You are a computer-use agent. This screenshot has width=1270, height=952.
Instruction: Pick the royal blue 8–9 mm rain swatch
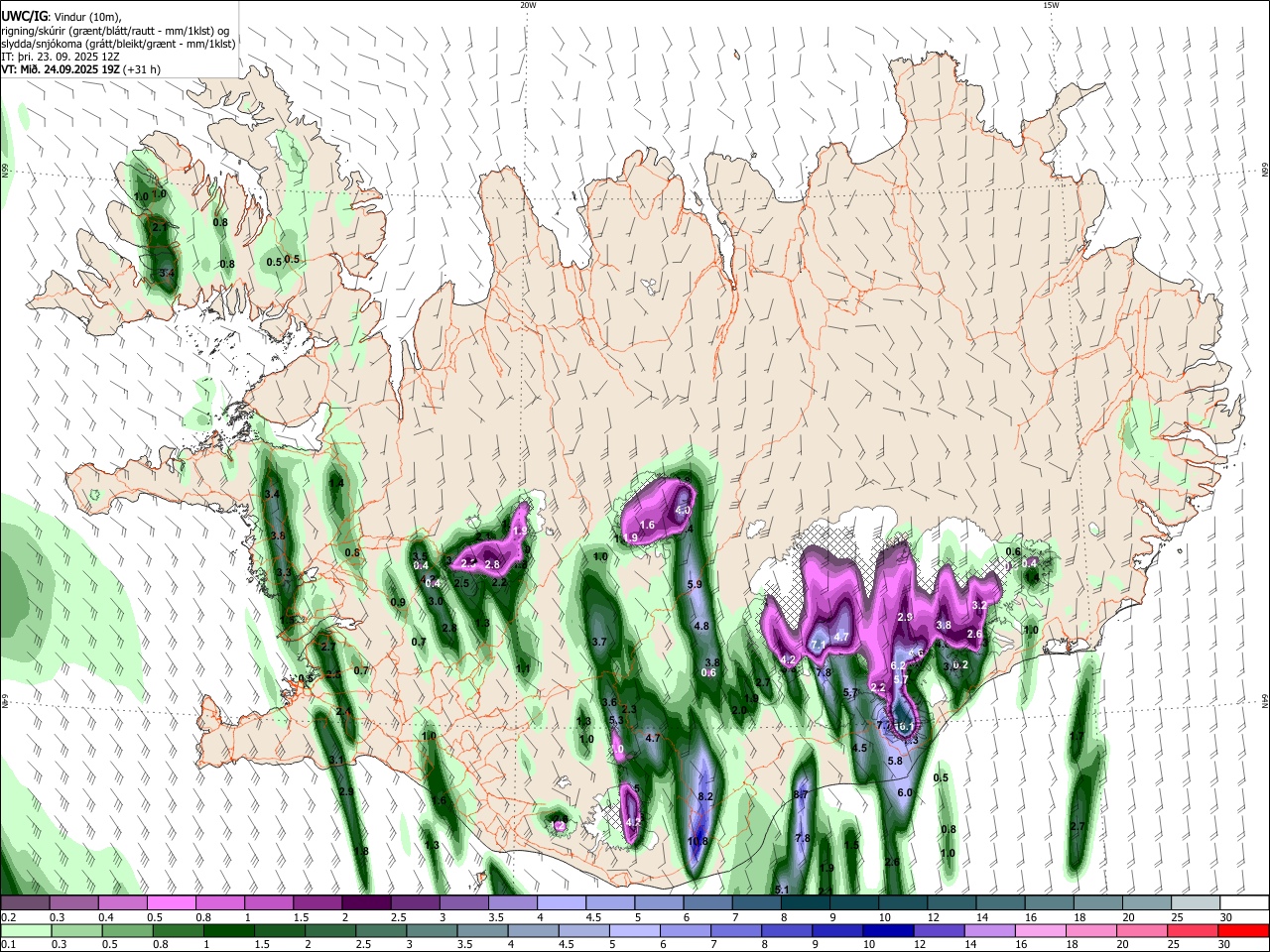point(788,930)
